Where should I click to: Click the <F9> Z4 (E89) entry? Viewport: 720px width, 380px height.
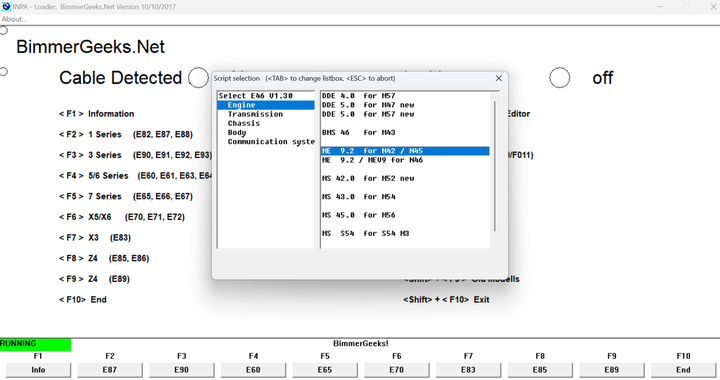tap(94, 279)
